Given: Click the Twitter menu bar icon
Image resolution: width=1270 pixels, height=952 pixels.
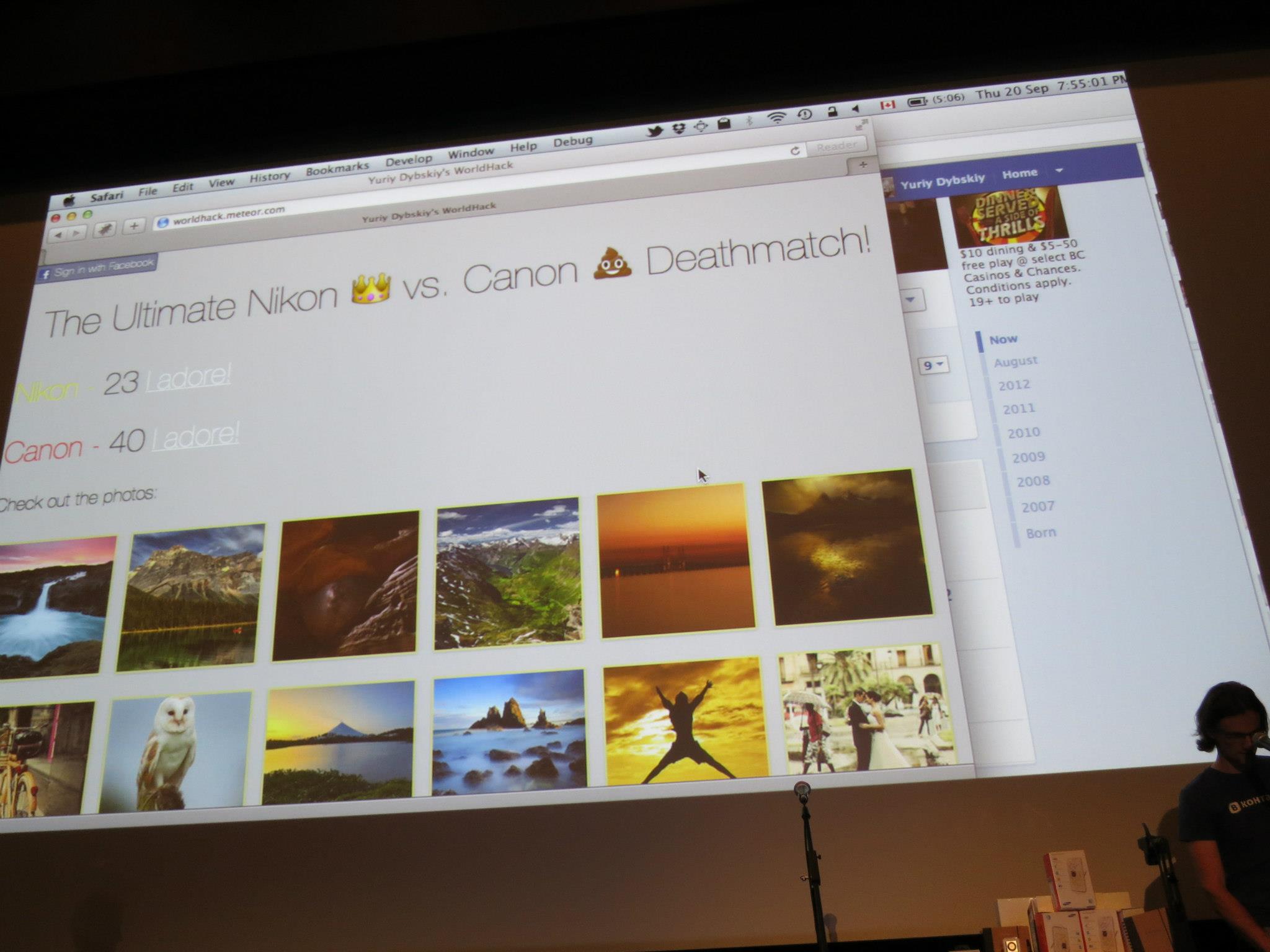Looking at the screenshot, I should (656, 131).
